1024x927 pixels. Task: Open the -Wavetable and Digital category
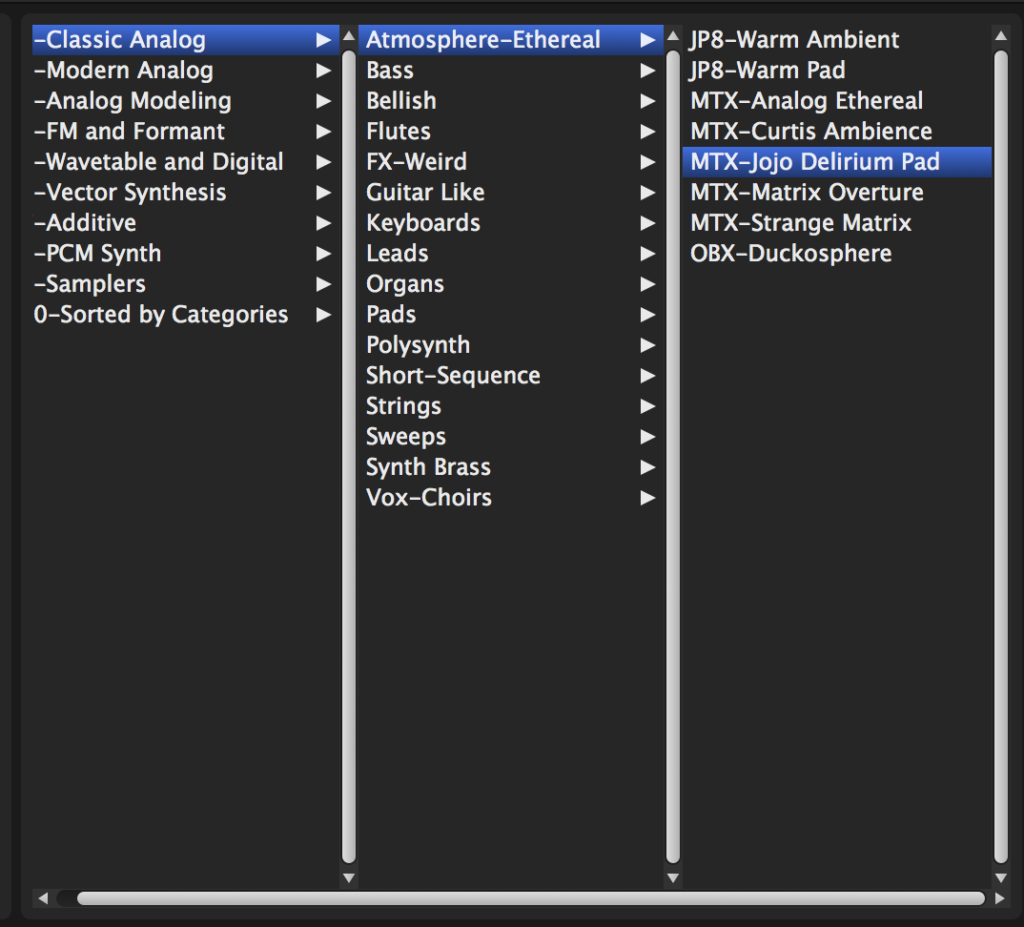tap(185, 162)
